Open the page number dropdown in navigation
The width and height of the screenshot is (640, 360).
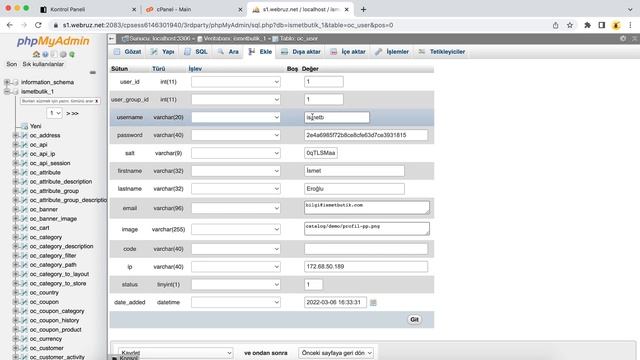54,113
